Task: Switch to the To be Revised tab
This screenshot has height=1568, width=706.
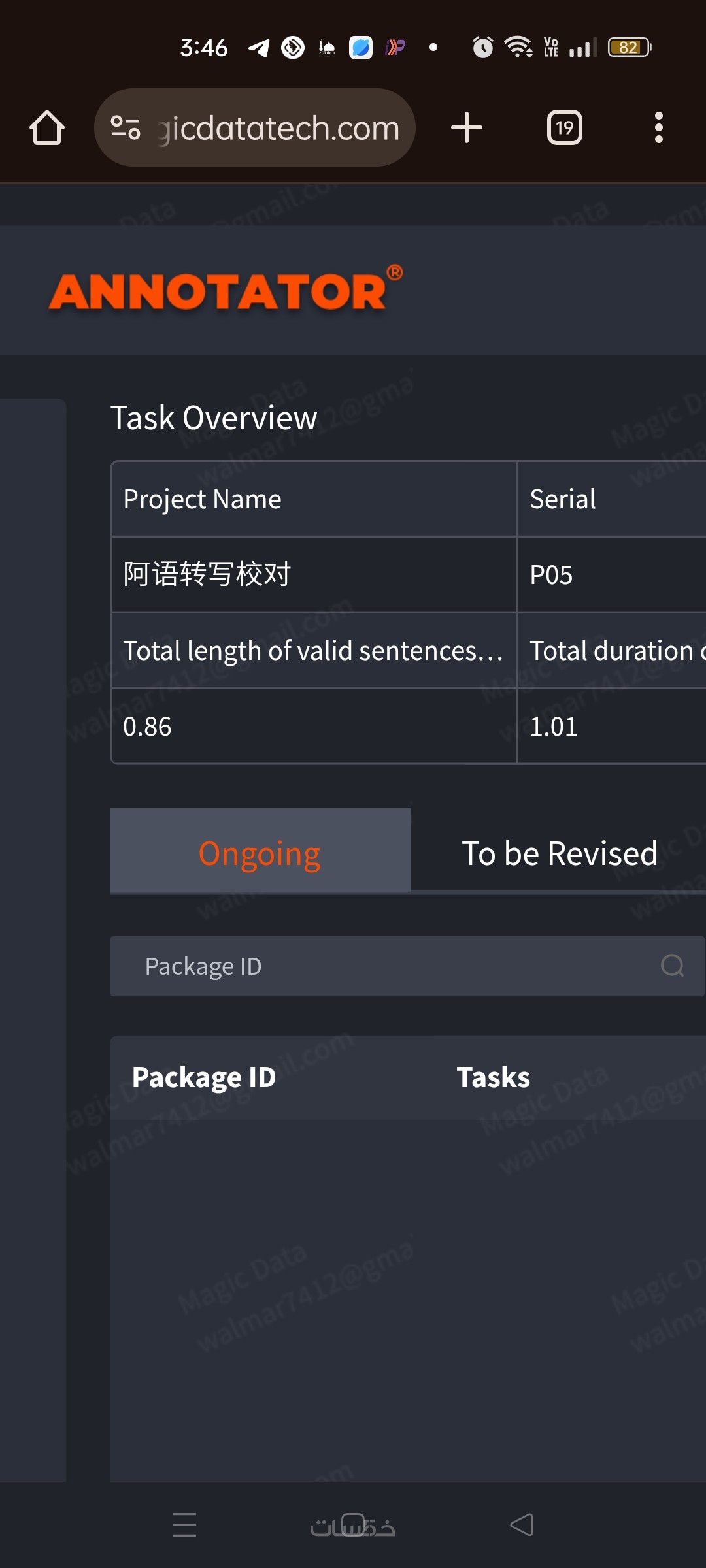Action: point(560,853)
